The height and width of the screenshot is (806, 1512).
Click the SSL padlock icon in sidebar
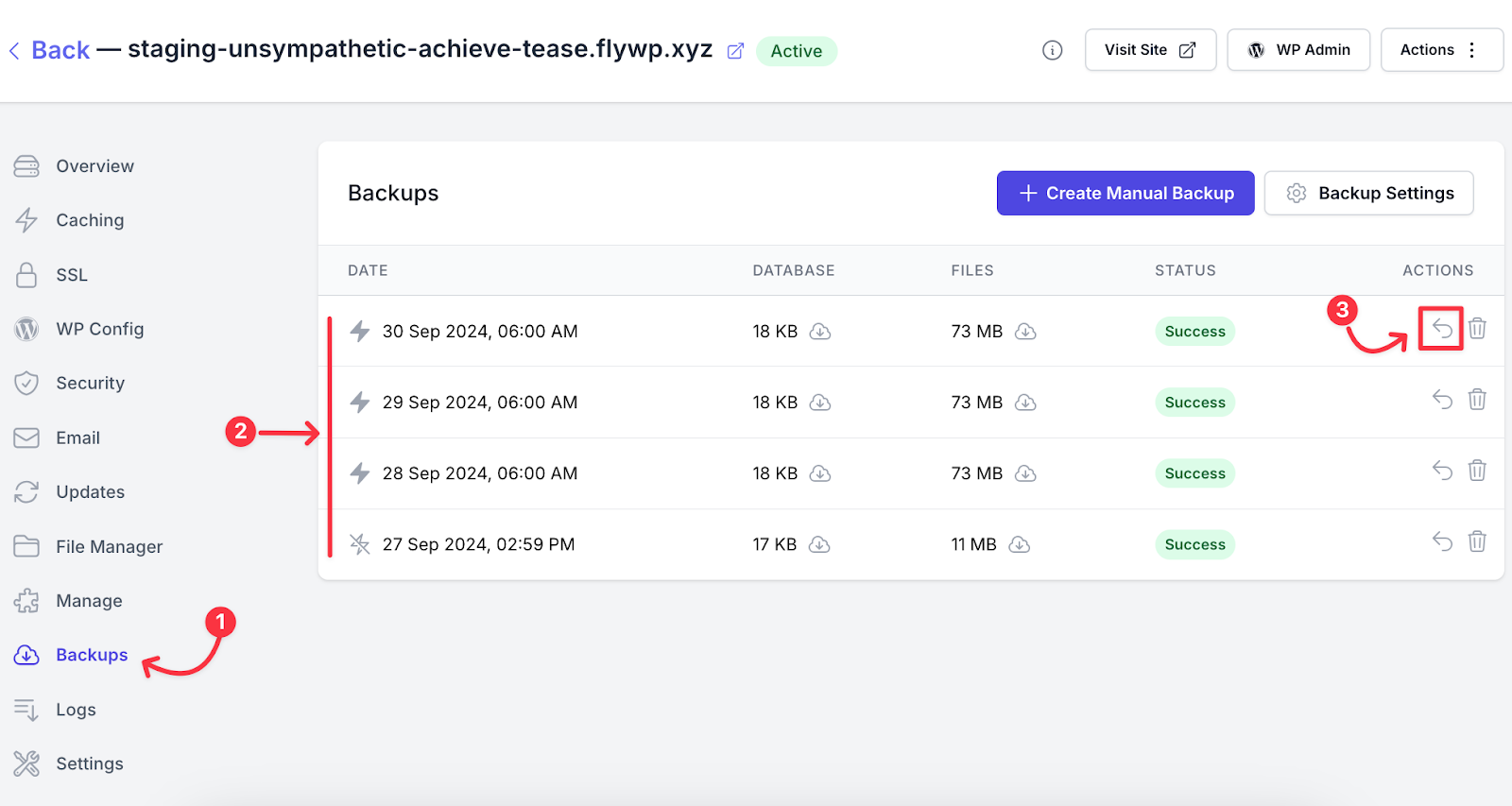click(26, 275)
